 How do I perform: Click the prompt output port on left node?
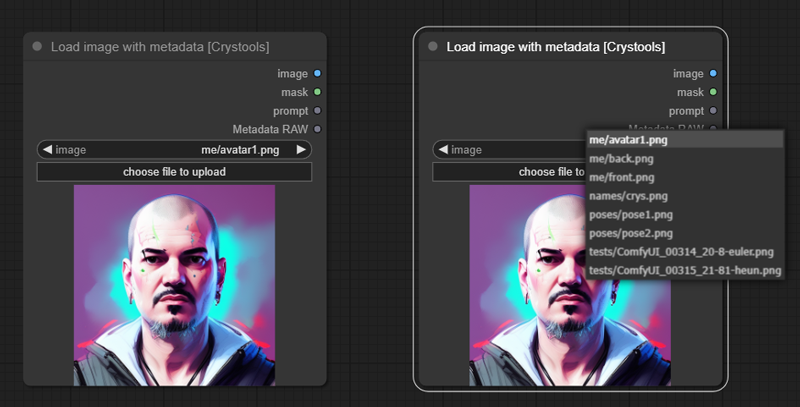click(x=317, y=111)
